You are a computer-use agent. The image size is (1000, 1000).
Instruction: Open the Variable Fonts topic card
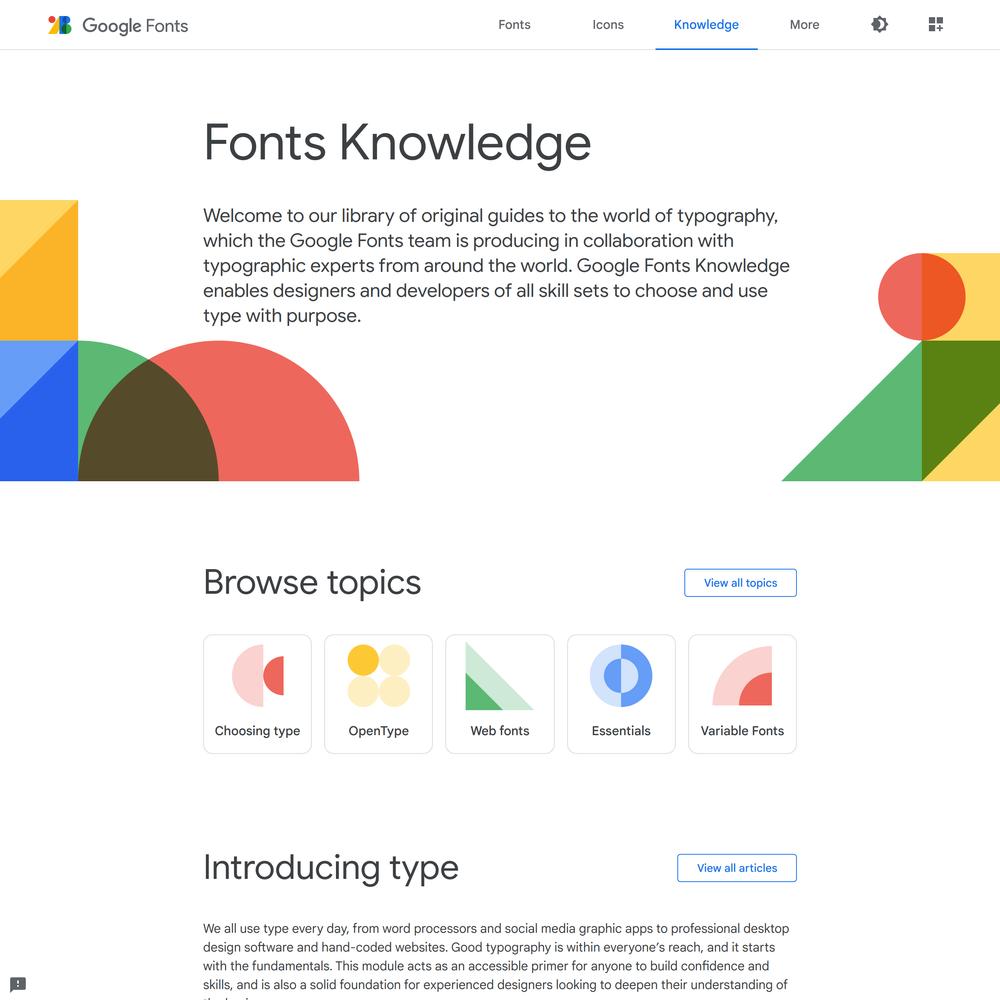pyautogui.click(x=742, y=694)
